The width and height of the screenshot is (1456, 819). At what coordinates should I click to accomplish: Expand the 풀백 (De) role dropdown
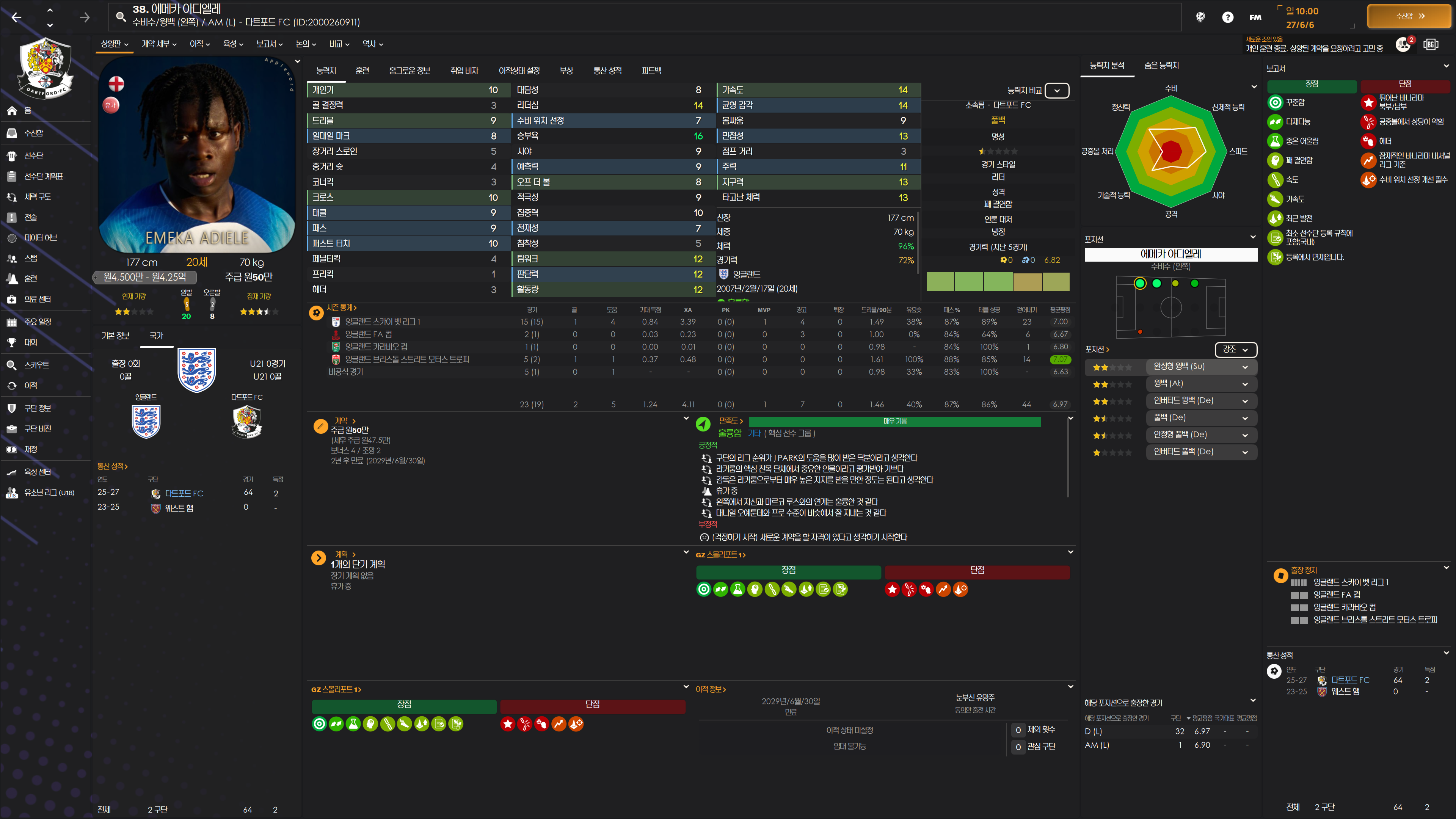click(x=1201, y=418)
